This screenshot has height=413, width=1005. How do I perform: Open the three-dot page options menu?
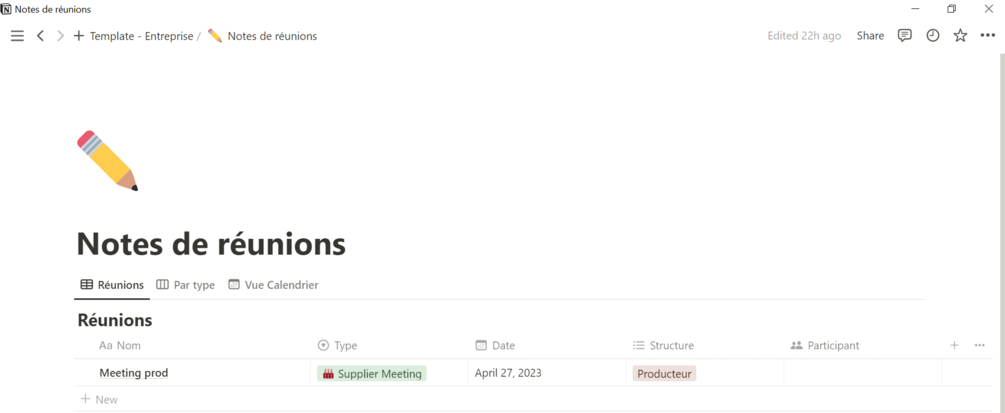click(x=987, y=36)
